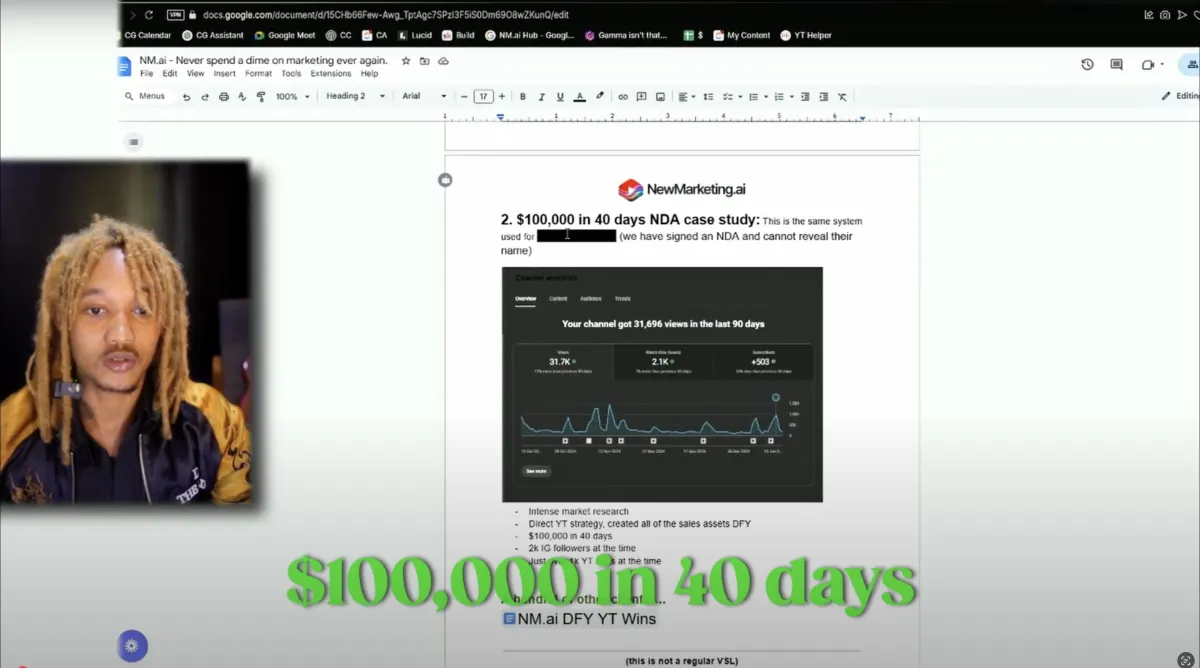The width and height of the screenshot is (1200, 668).
Task: Open the Lucid bookmark
Action: click(413, 35)
